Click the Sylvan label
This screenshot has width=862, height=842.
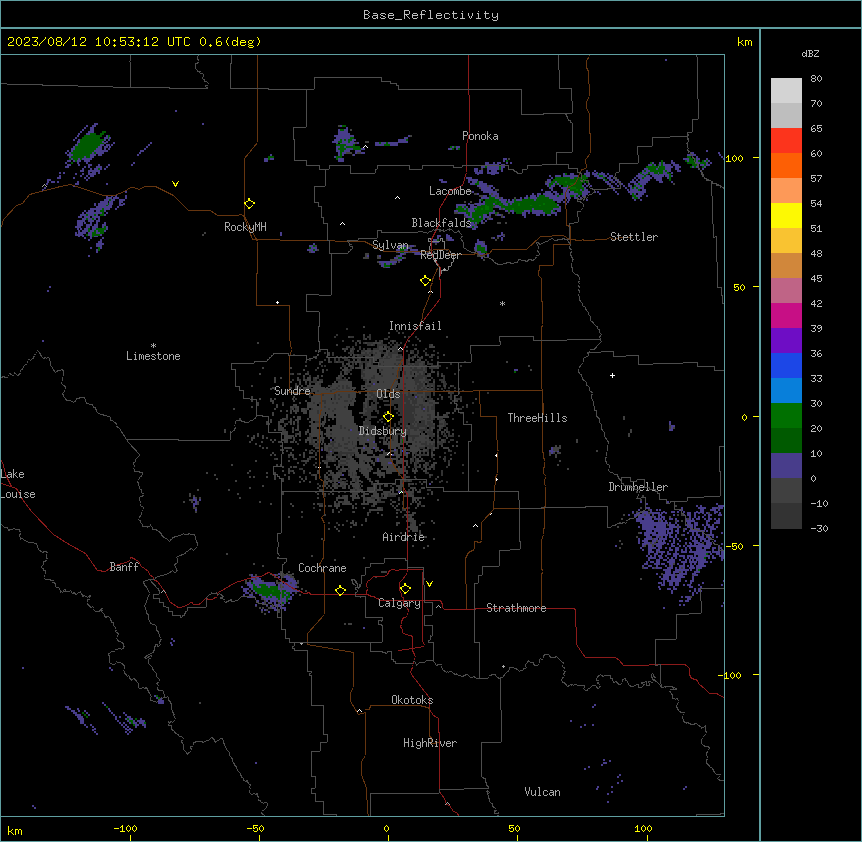(x=390, y=245)
